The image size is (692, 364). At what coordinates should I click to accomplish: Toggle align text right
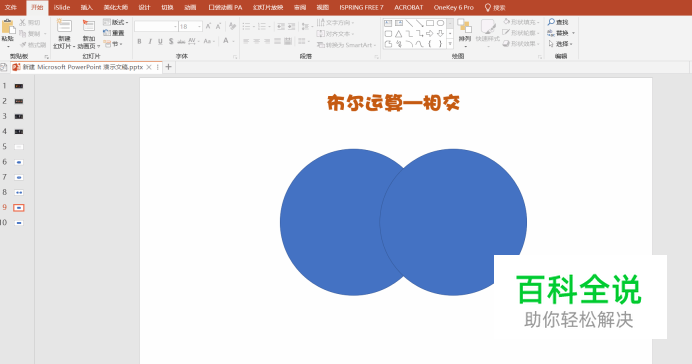coord(267,41)
